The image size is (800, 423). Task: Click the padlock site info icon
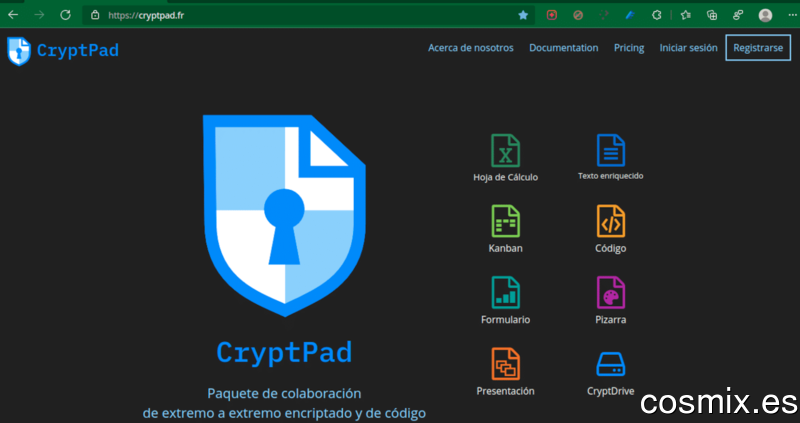click(95, 15)
